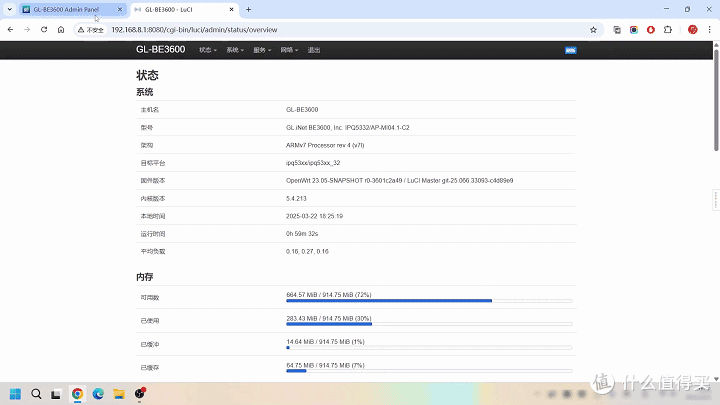Go back with the browser back arrow
The image size is (720, 405).
point(10,29)
